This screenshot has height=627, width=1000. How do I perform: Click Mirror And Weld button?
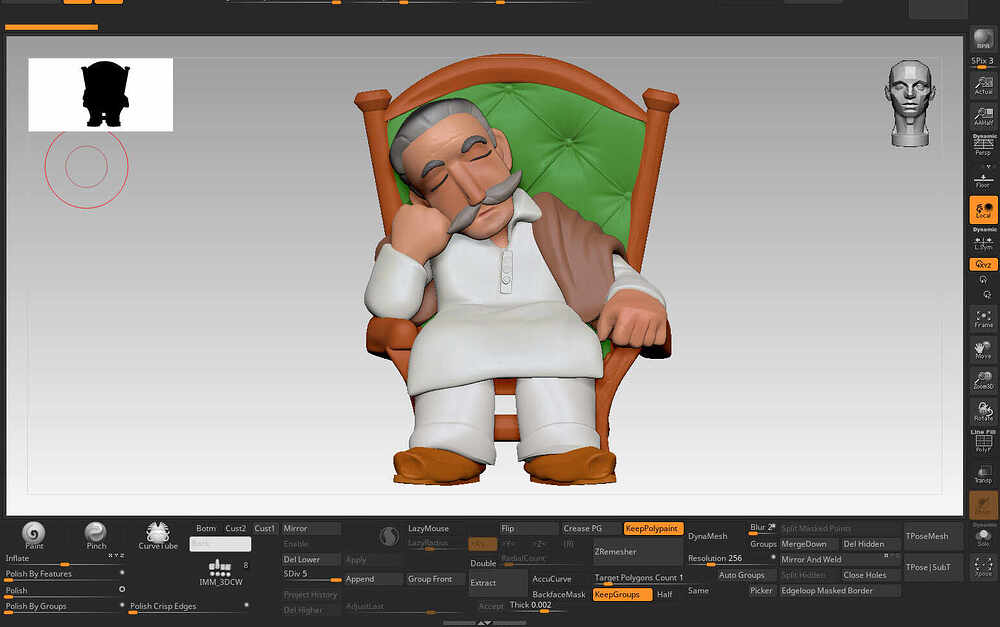click(841, 559)
